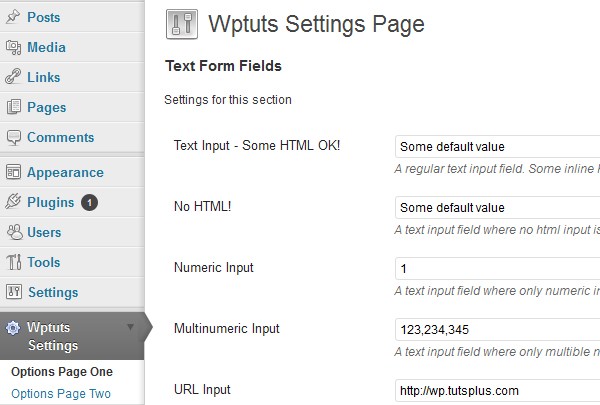This screenshot has width=600, height=405.
Task: Click the Multinumeric Input field
Action: (497, 329)
